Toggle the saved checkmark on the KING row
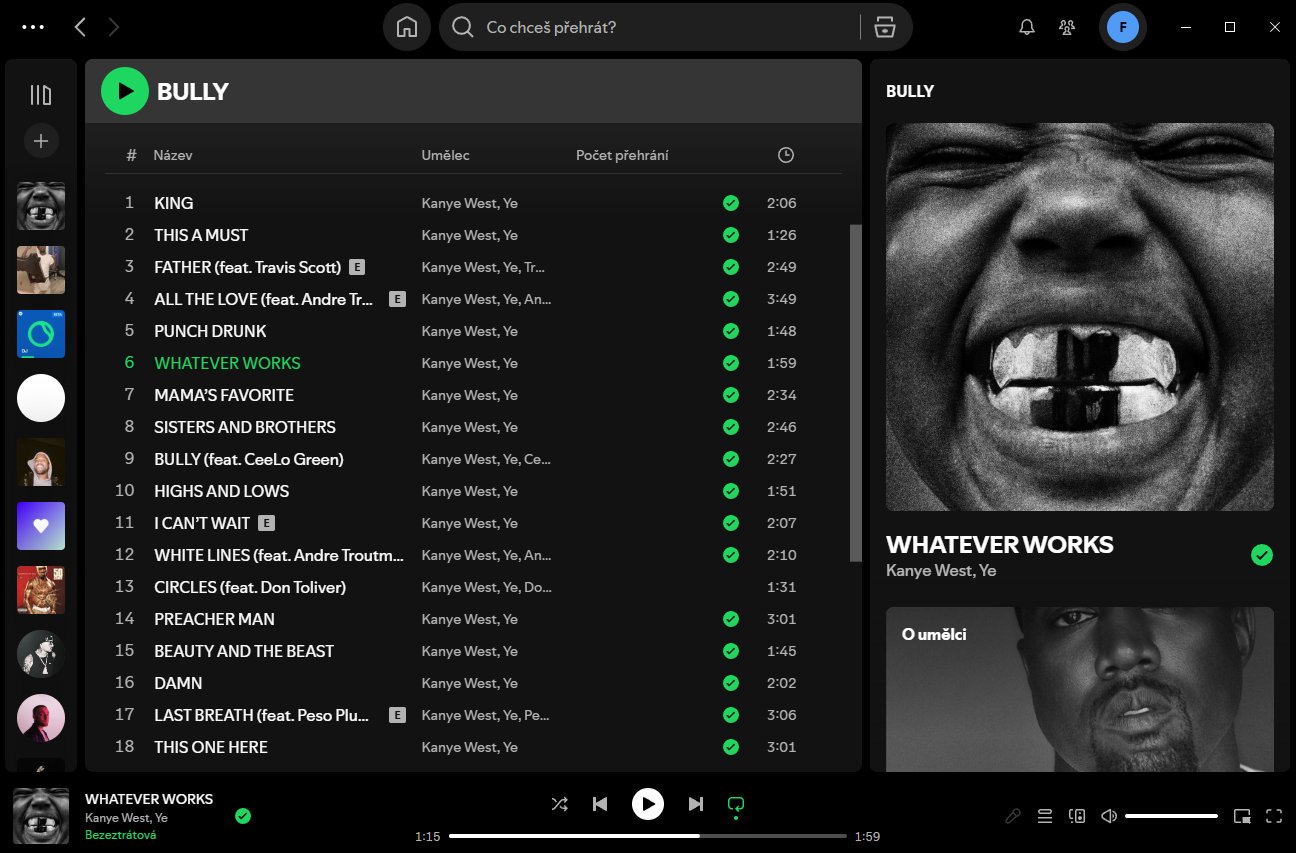Viewport: 1296px width, 853px height. tap(731, 203)
